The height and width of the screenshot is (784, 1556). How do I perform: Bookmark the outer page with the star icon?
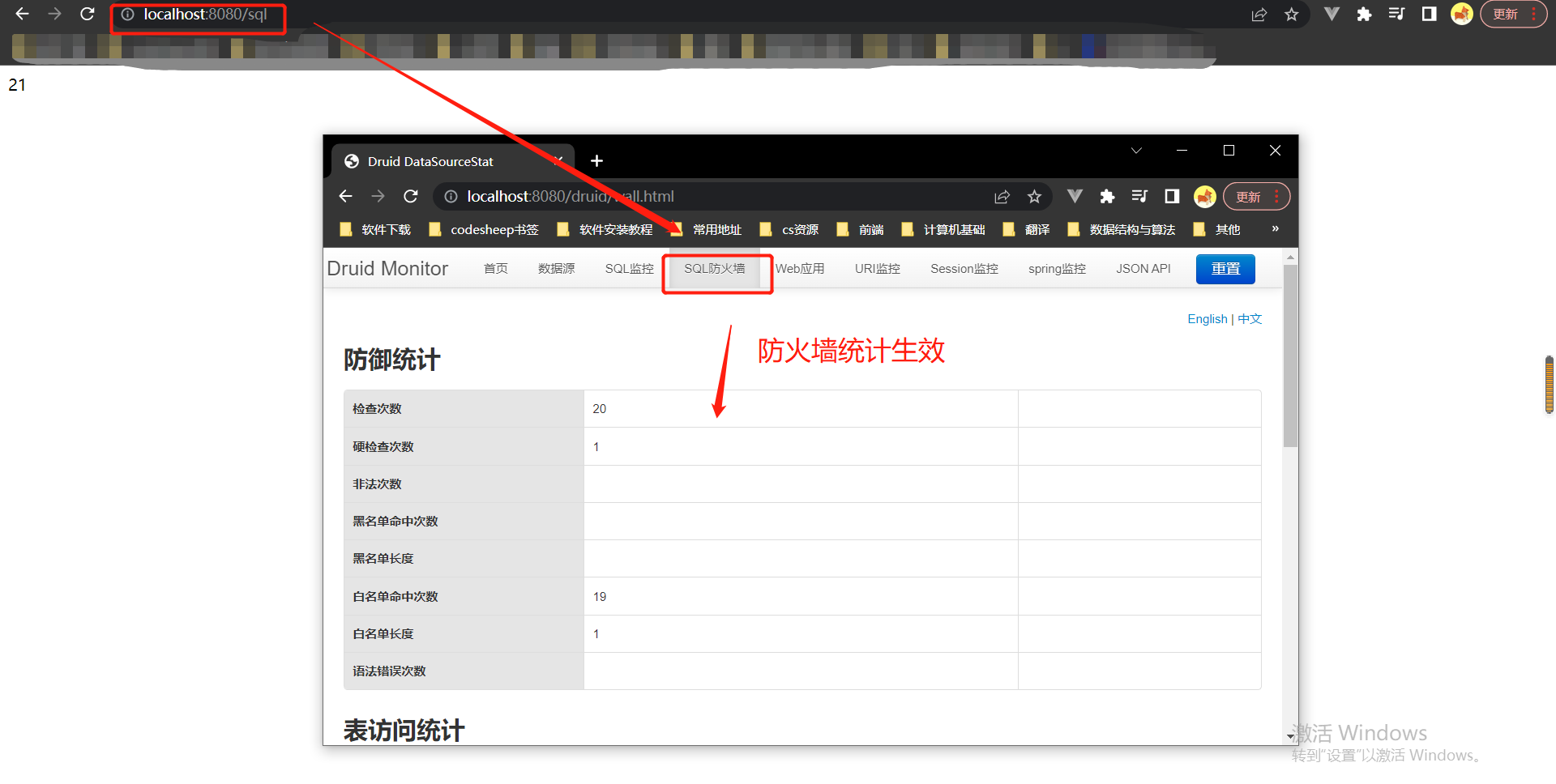1292,15
